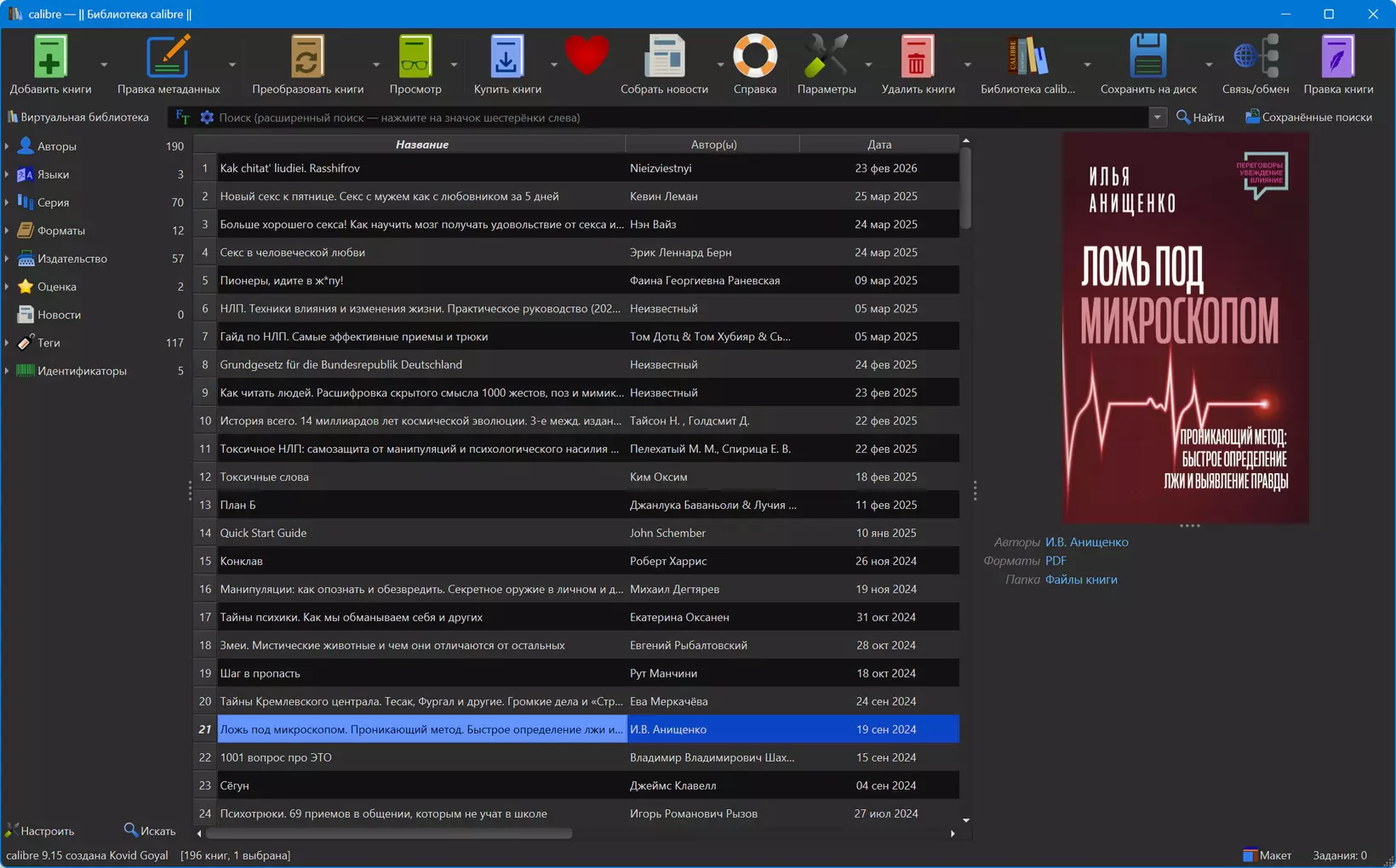Click the Add books toolbar icon
Viewport: 1396px width, 868px height.
tap(50, 65)
